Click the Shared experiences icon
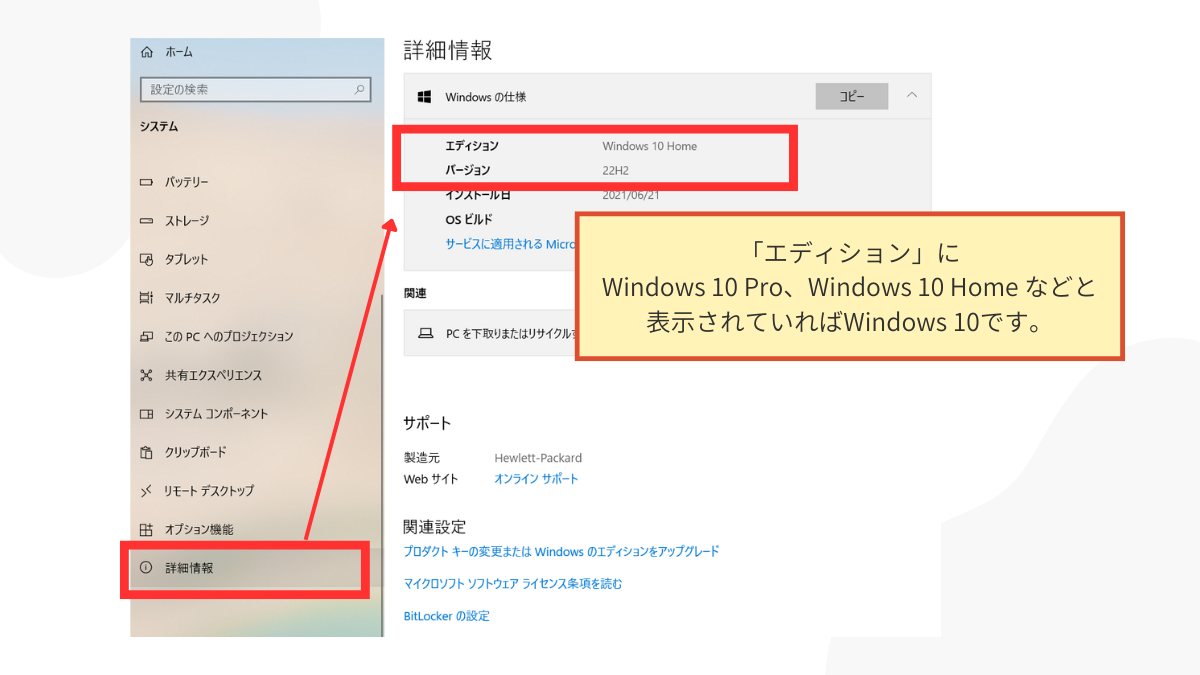The width and height of the screenshot is (1200, 675). click(146, 375)
